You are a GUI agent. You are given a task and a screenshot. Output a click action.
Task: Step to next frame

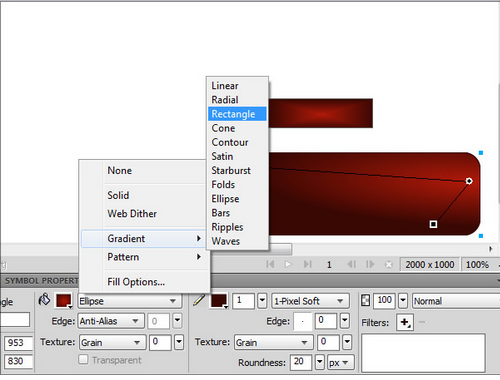point(370,264)
